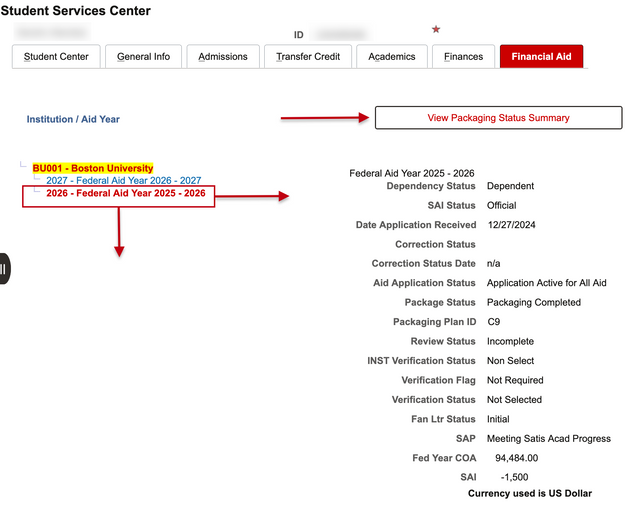Select the Non Select verification value
This screenshot has width=636, height=506.
coord(510,361)
